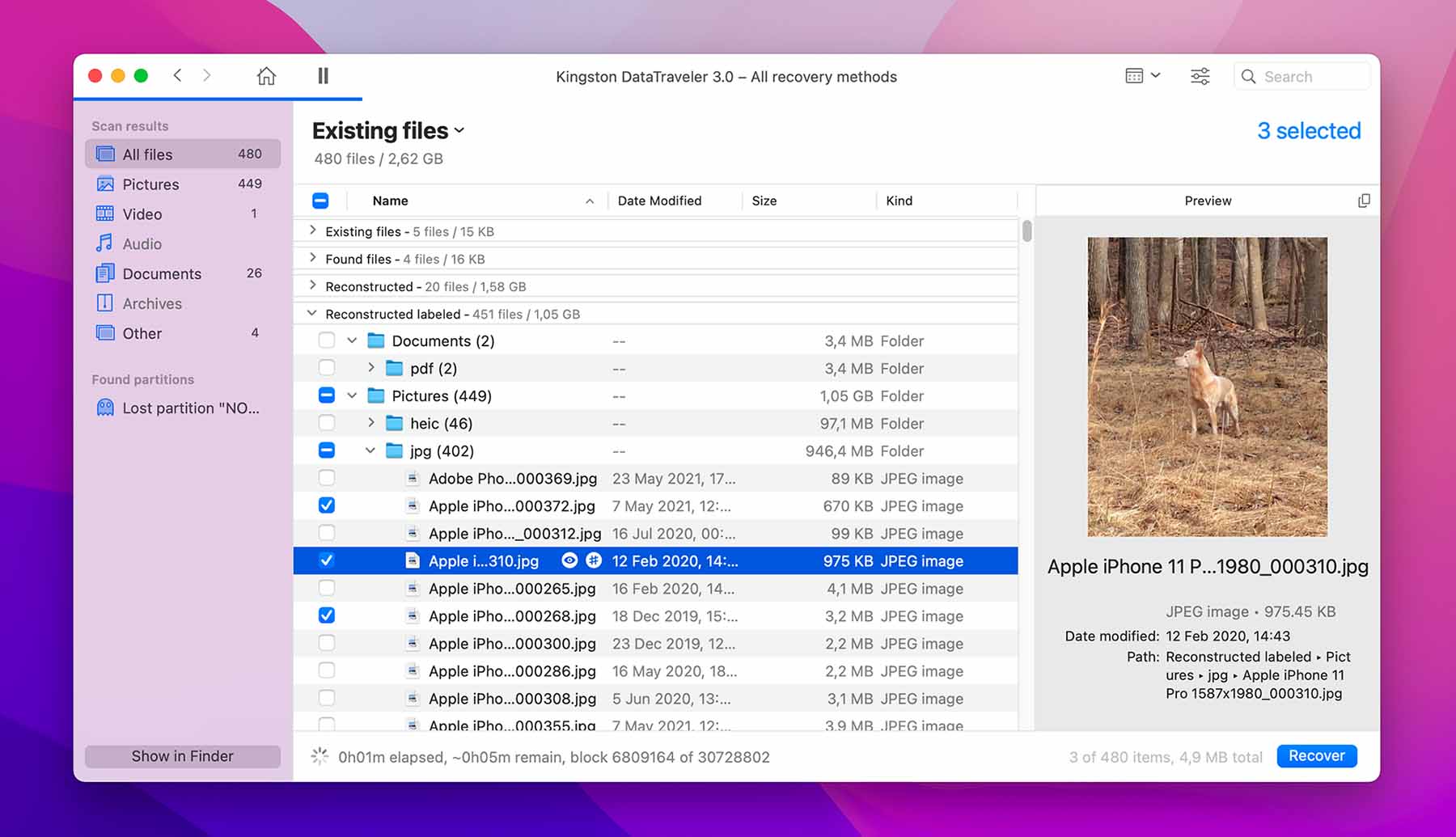Collapse the jpg (402) folder

coord(370,450)
